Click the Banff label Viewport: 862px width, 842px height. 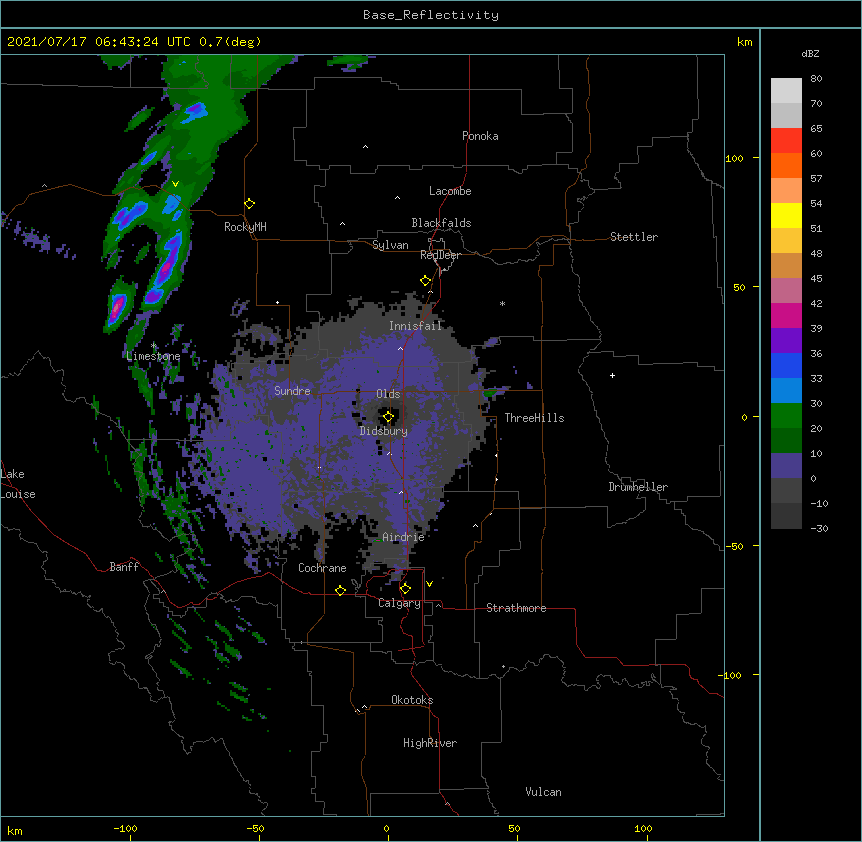[x=124, y=567]
